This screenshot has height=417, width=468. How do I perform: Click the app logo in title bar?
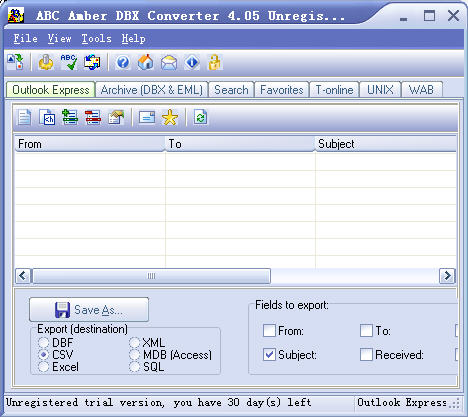point(16,15)
